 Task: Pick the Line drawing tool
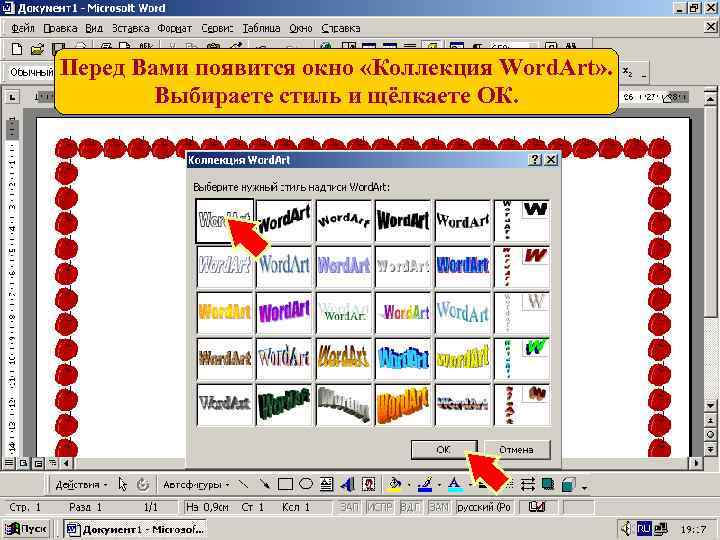pos(243,484)
